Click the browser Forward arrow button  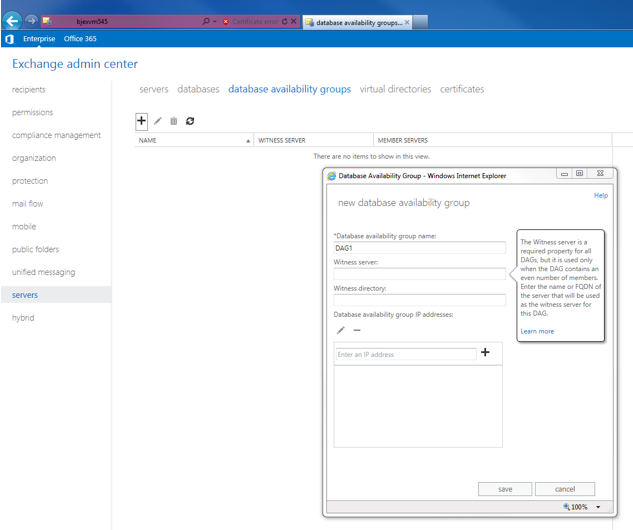[x=31, y=21]
